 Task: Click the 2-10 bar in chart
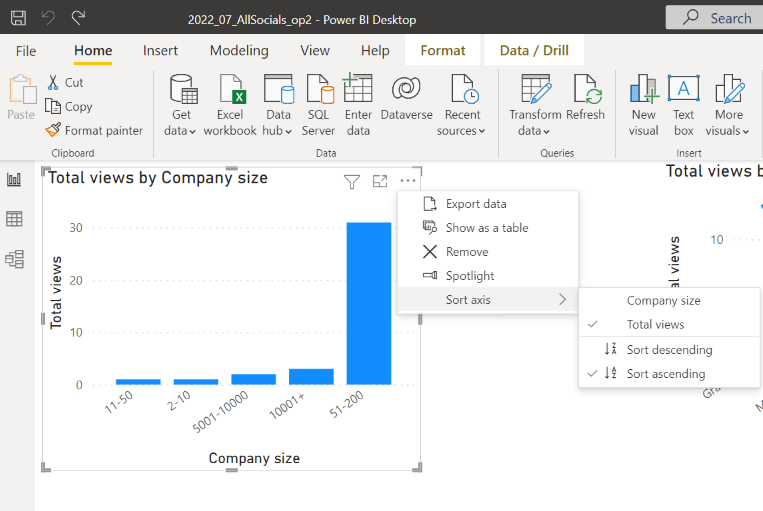pyautogui.click(x=196, y=382)
